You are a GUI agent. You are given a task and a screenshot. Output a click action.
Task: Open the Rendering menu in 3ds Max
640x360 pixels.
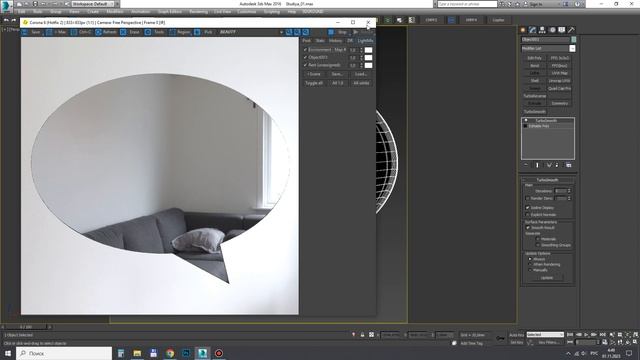tap(198, 12)
